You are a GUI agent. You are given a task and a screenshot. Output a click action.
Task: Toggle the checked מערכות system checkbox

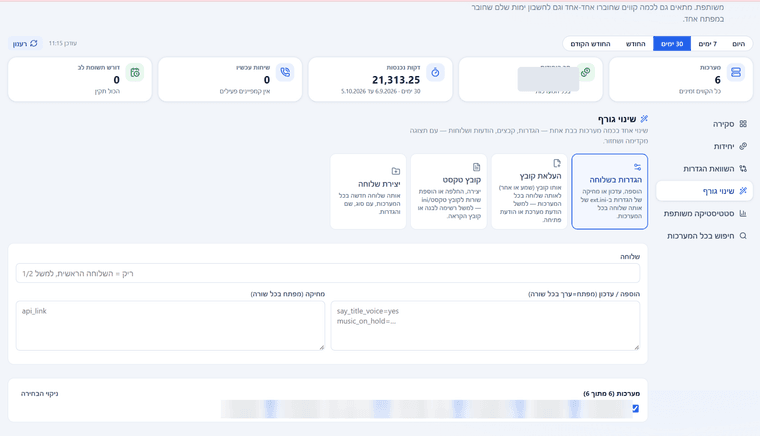tap(635, 409)
